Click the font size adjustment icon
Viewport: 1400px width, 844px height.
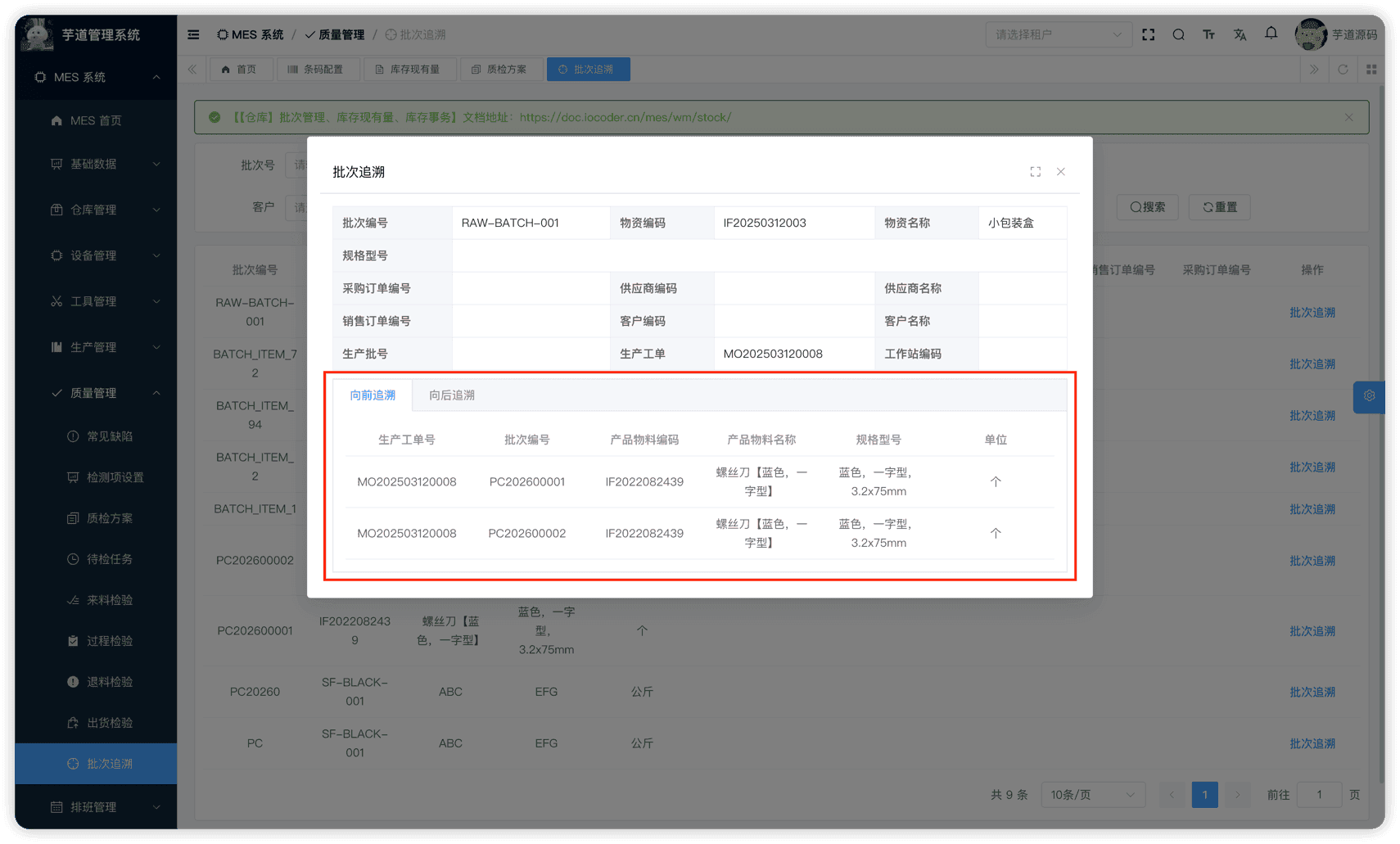[1208, 34]
